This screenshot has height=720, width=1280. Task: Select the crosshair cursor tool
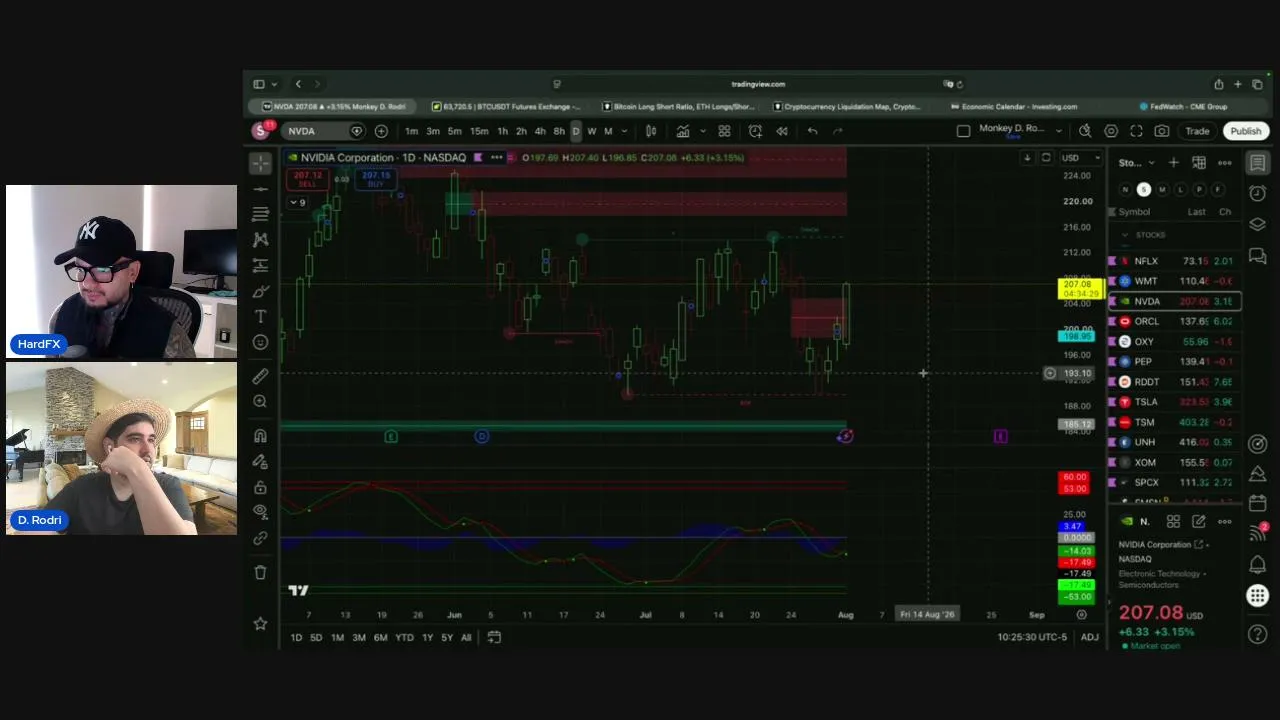[x=261, y=163]
